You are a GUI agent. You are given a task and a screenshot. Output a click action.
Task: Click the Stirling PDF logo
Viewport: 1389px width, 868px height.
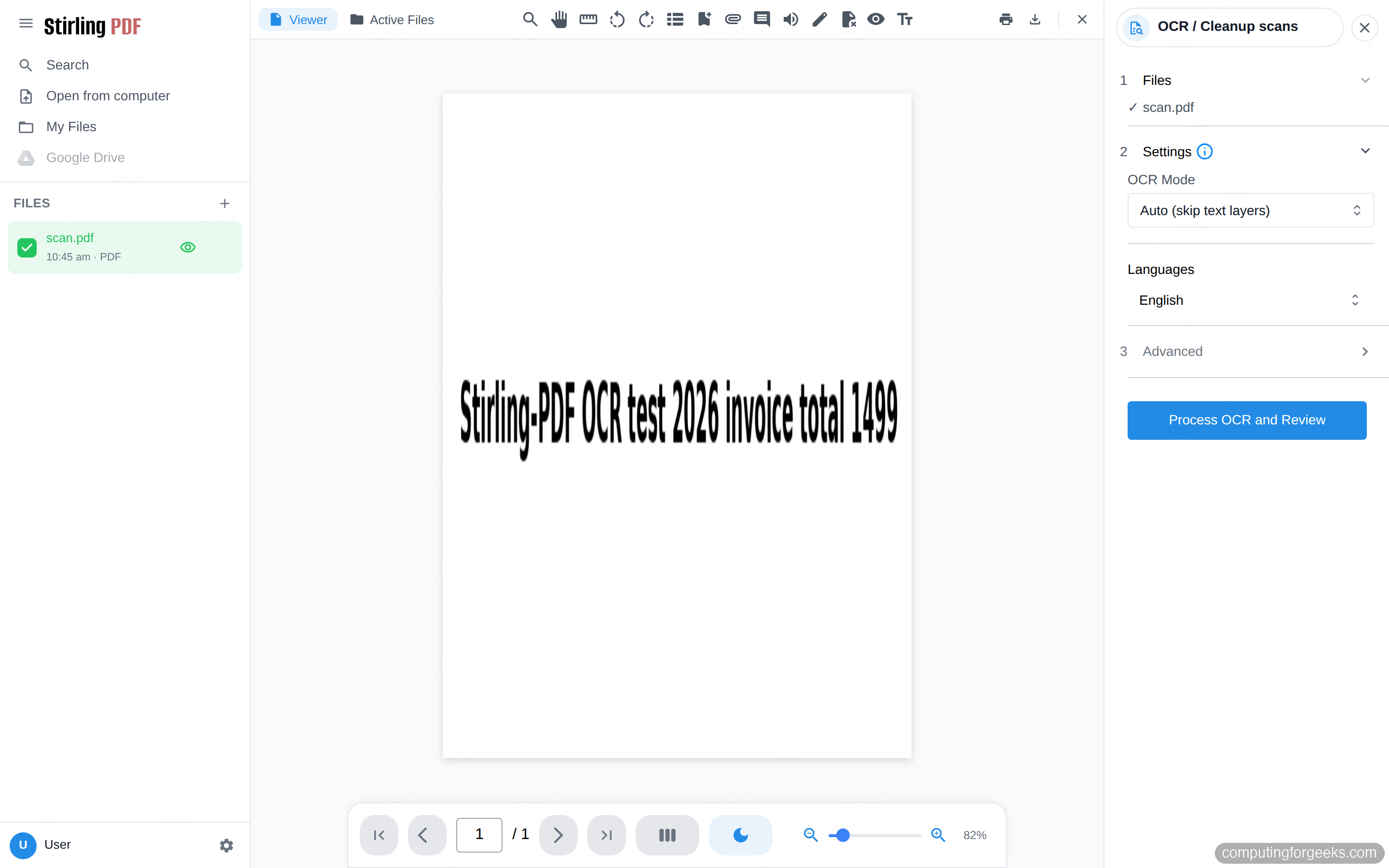click(x=93, y=26)
